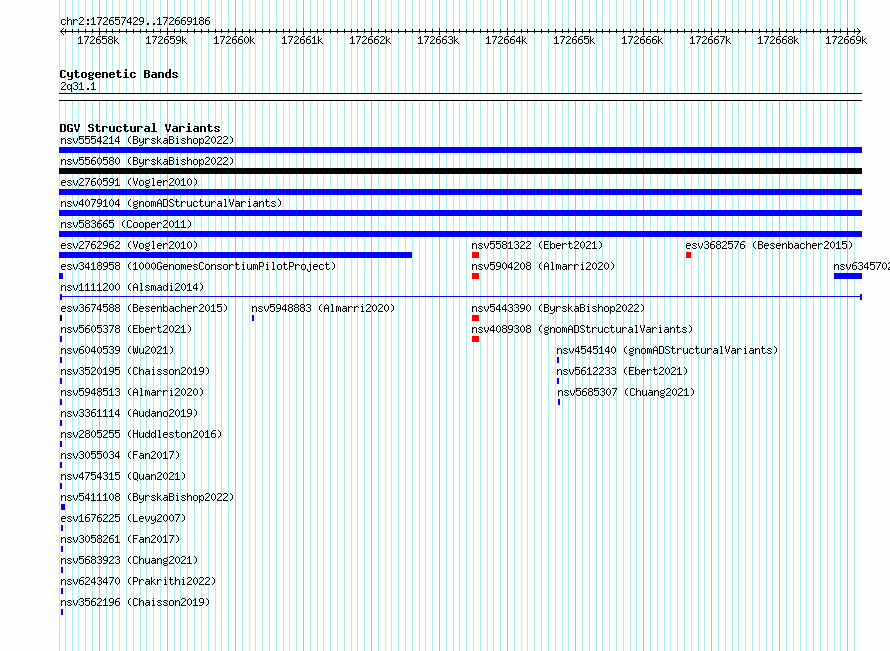Image resolution: width=890 pixels, height=651 pixels.
Task: Click the 172669k ruler label
Action: (846, 40)
